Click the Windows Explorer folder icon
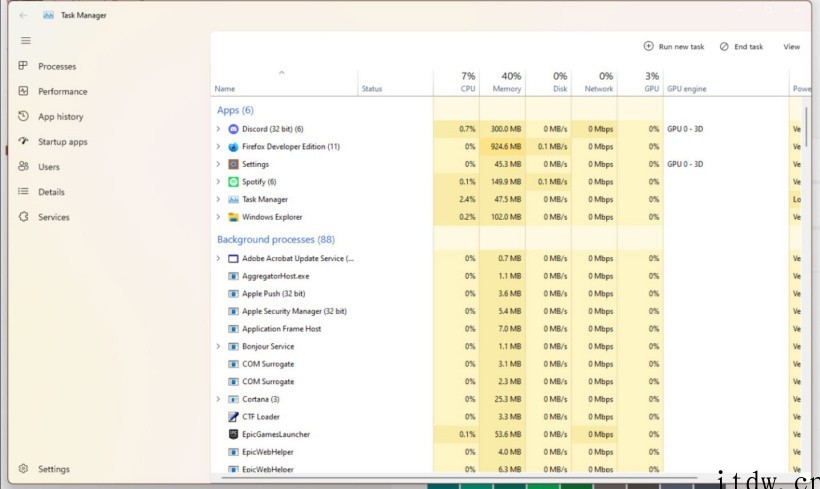 click(x=233, y=217)
